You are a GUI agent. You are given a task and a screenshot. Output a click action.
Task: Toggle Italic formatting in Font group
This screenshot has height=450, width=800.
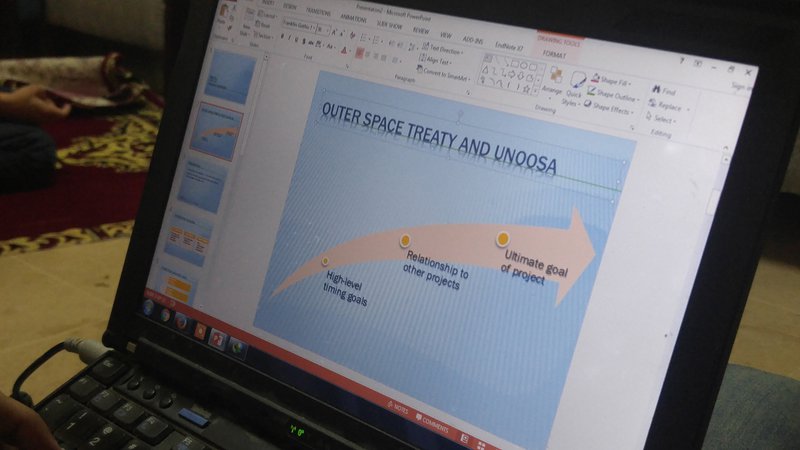[292, 38]
